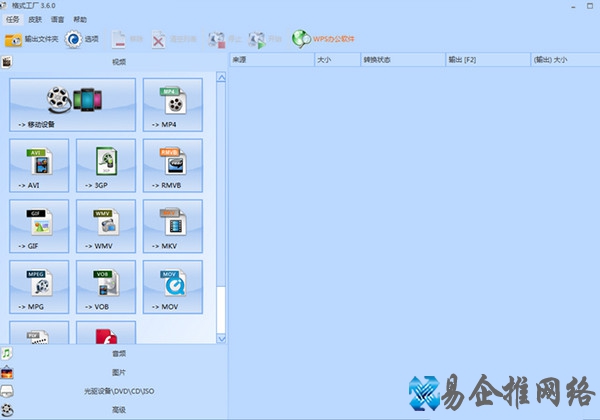
Task: Expand the 图片 picture section
Action: click(x=114, y=372)
